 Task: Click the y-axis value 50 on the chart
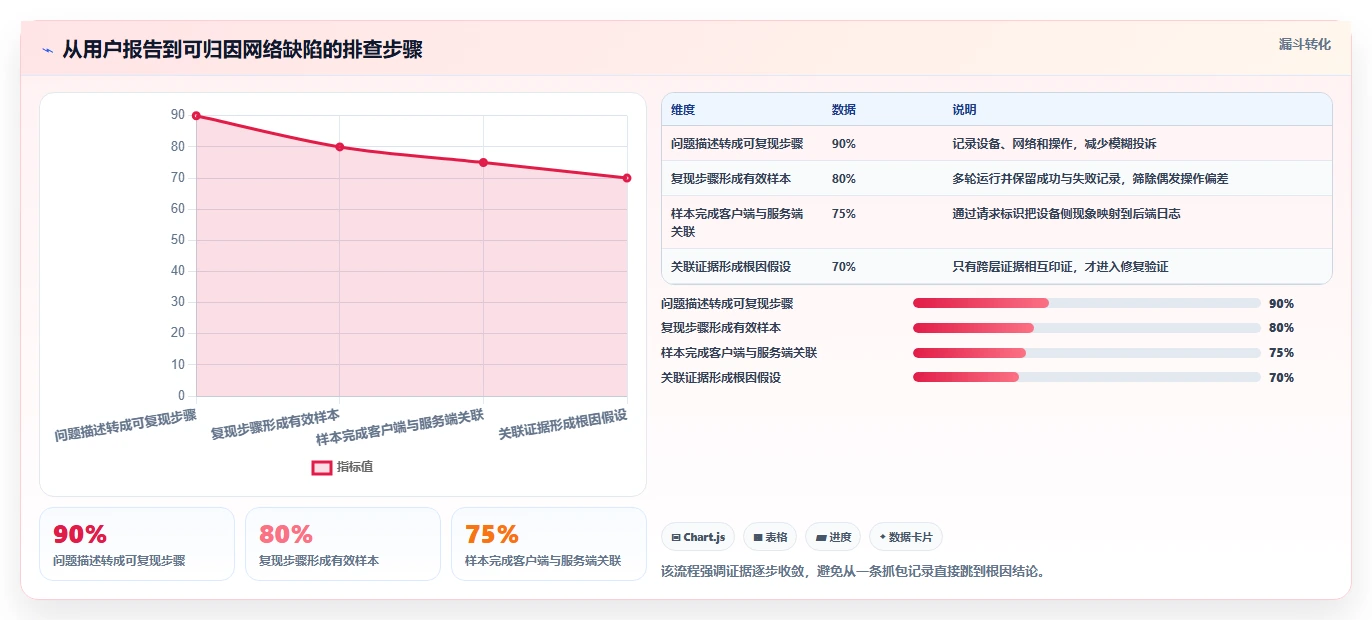177,240
